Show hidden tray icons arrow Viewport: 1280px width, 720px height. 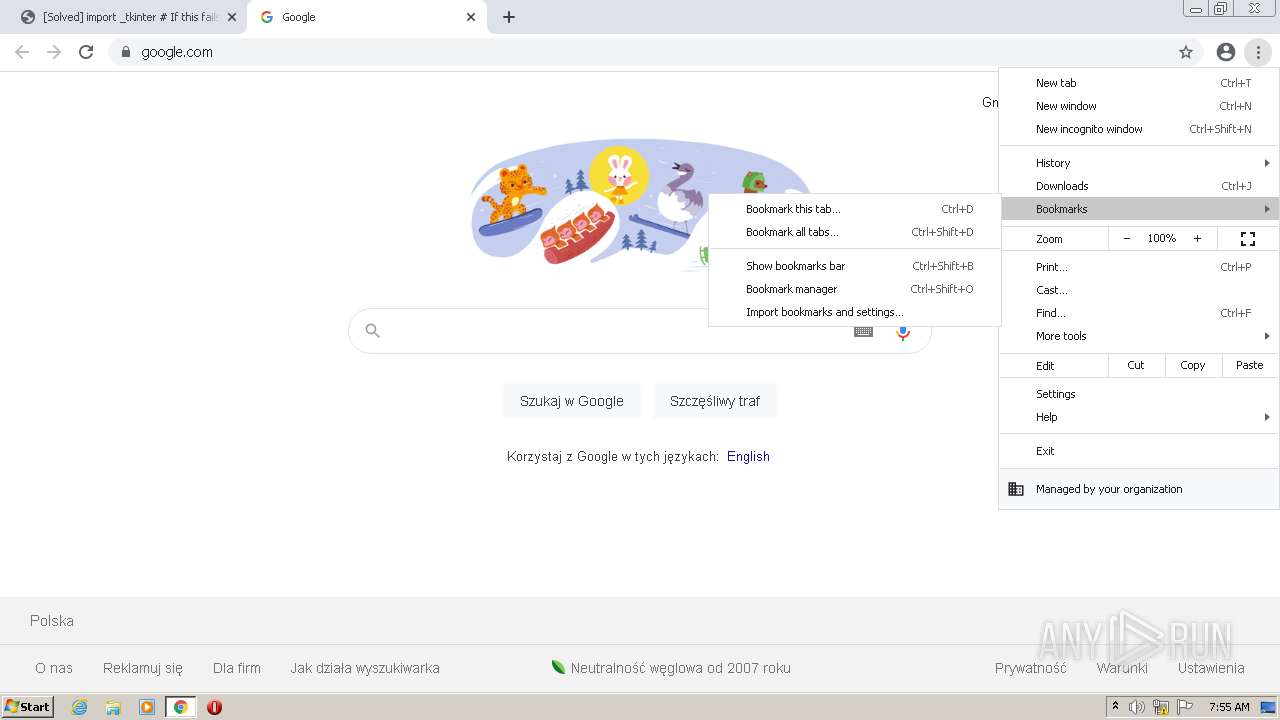[1115, 707]
